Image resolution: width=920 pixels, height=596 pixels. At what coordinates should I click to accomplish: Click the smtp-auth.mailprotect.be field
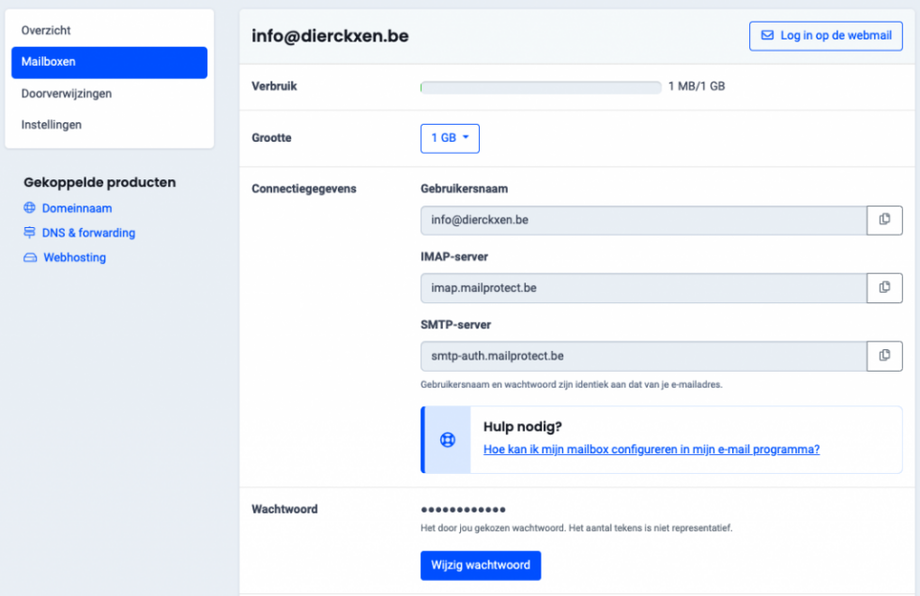[644, 356]
